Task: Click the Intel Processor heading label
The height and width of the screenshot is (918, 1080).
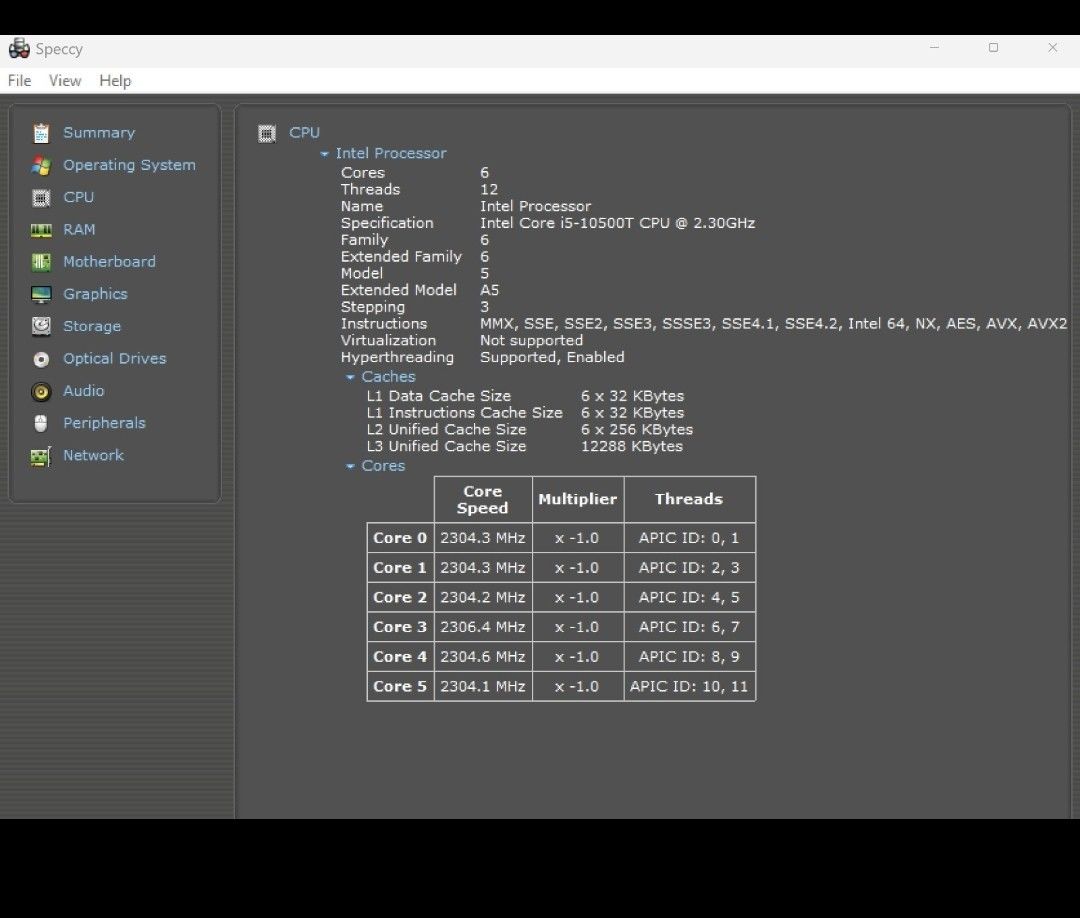Action: tap(391, 154)
